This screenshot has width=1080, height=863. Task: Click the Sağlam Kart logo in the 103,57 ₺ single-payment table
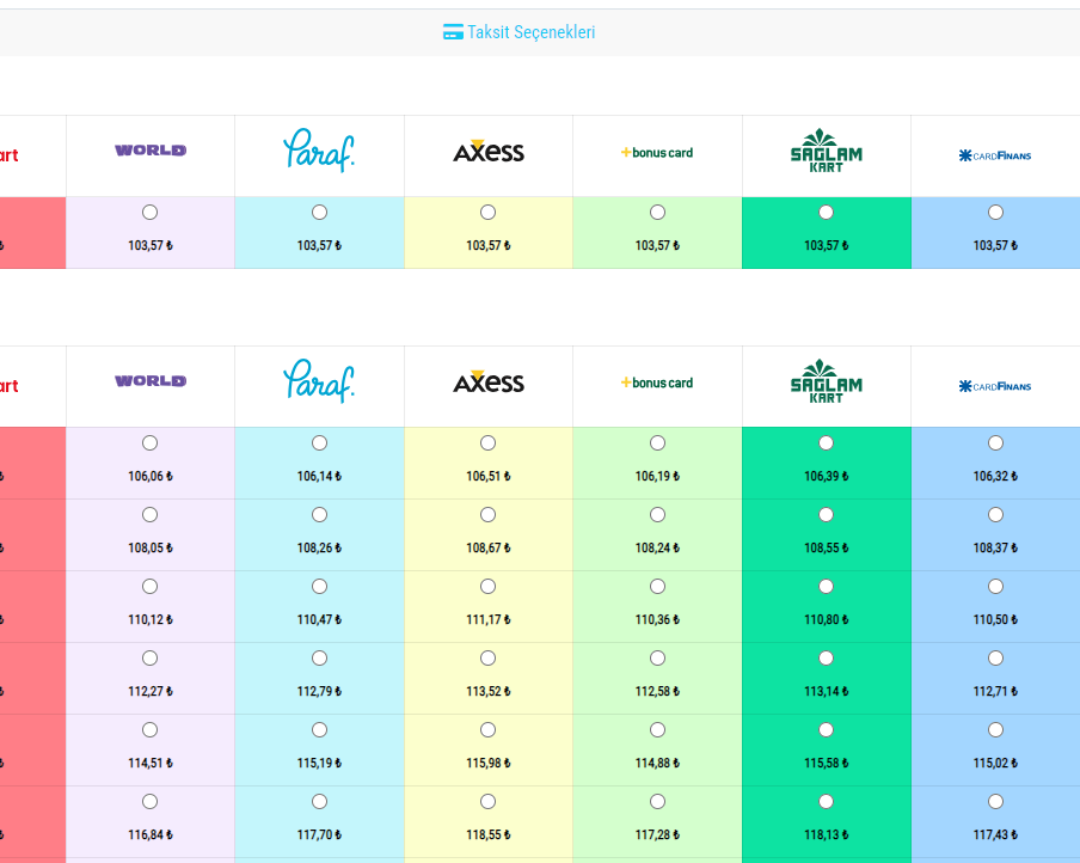826,151
